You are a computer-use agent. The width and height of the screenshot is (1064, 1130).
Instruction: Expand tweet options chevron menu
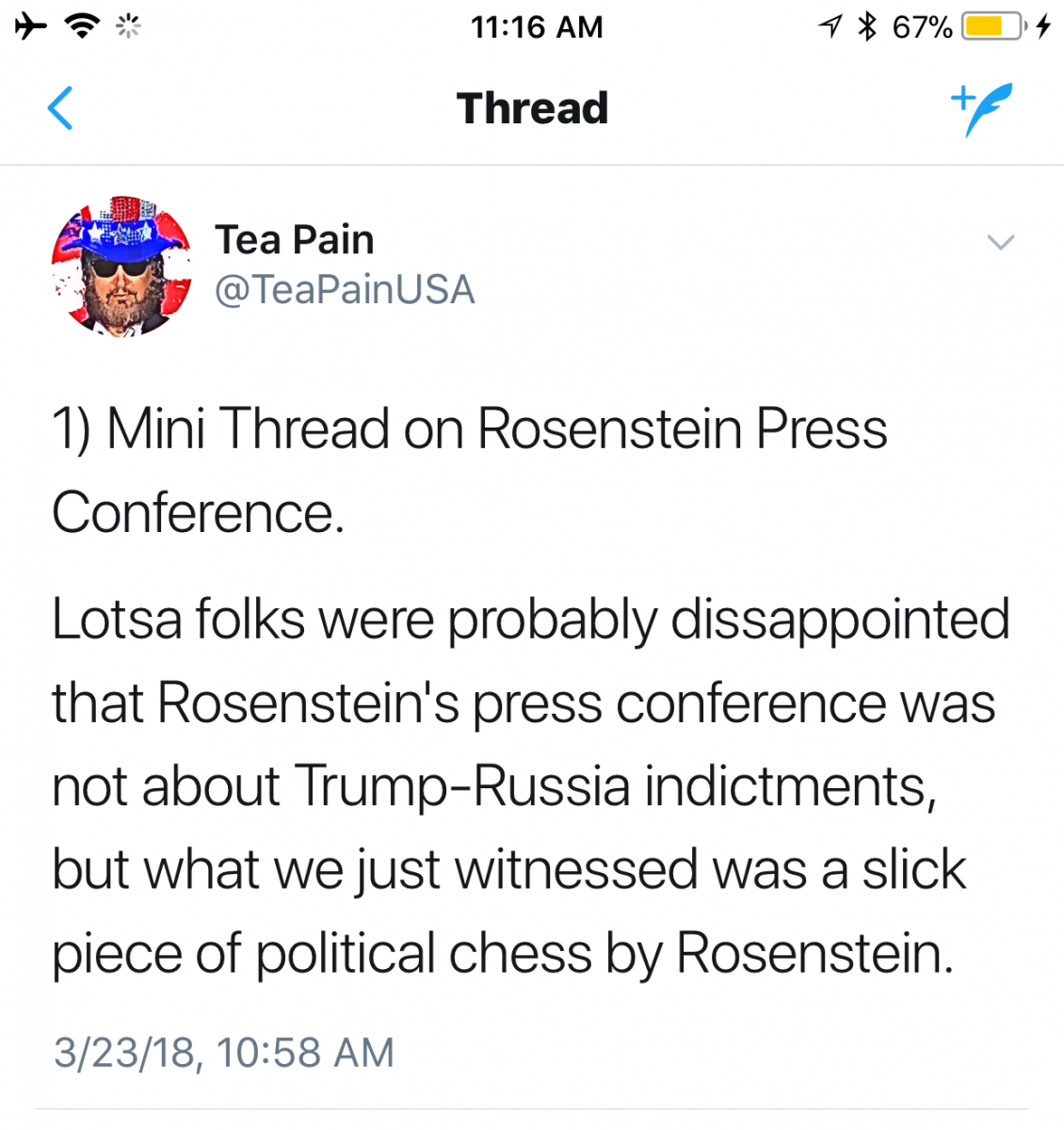[x=1000, y=242]
